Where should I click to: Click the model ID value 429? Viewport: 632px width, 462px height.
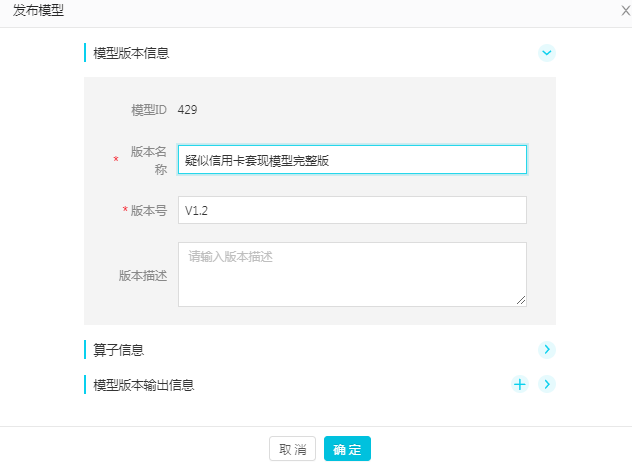(x=187, y=109)
